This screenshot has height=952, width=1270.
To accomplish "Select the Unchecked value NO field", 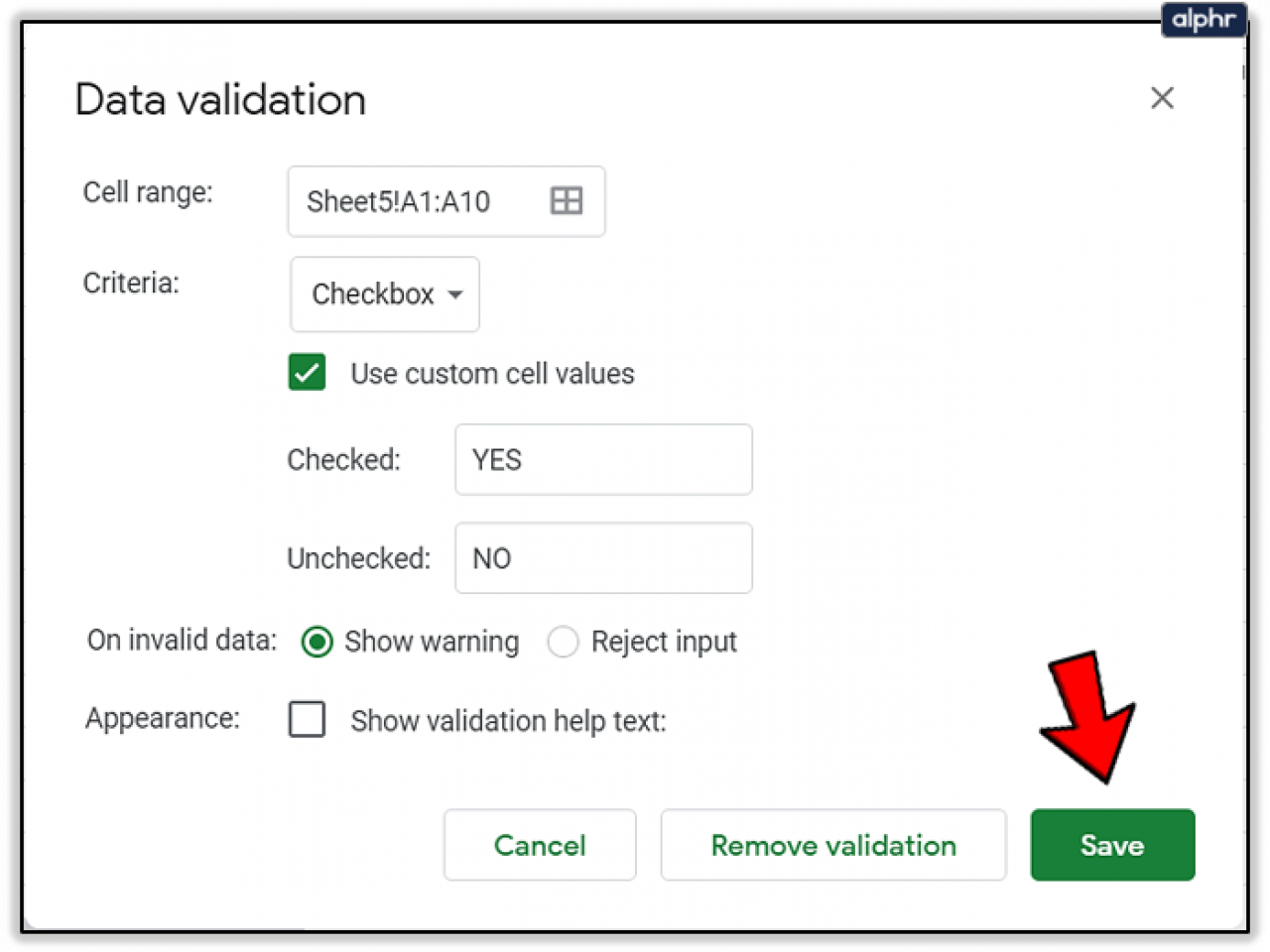I will (x=602, y=557).
